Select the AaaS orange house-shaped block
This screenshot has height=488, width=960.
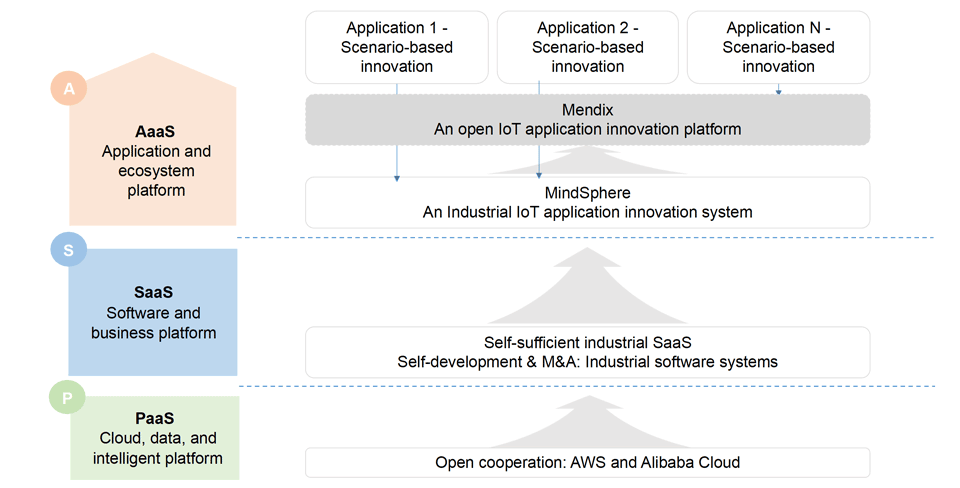click(x=152, y=140)
